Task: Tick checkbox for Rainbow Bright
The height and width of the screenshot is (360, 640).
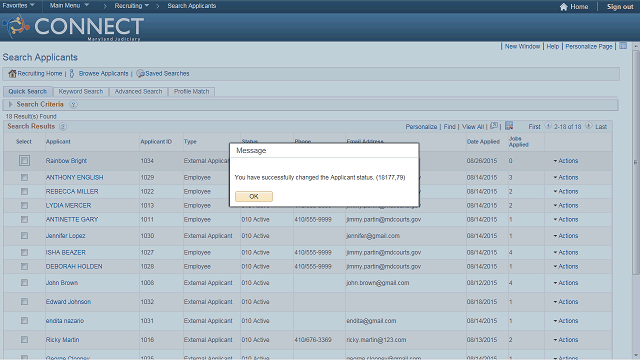Action: point(24,160)
